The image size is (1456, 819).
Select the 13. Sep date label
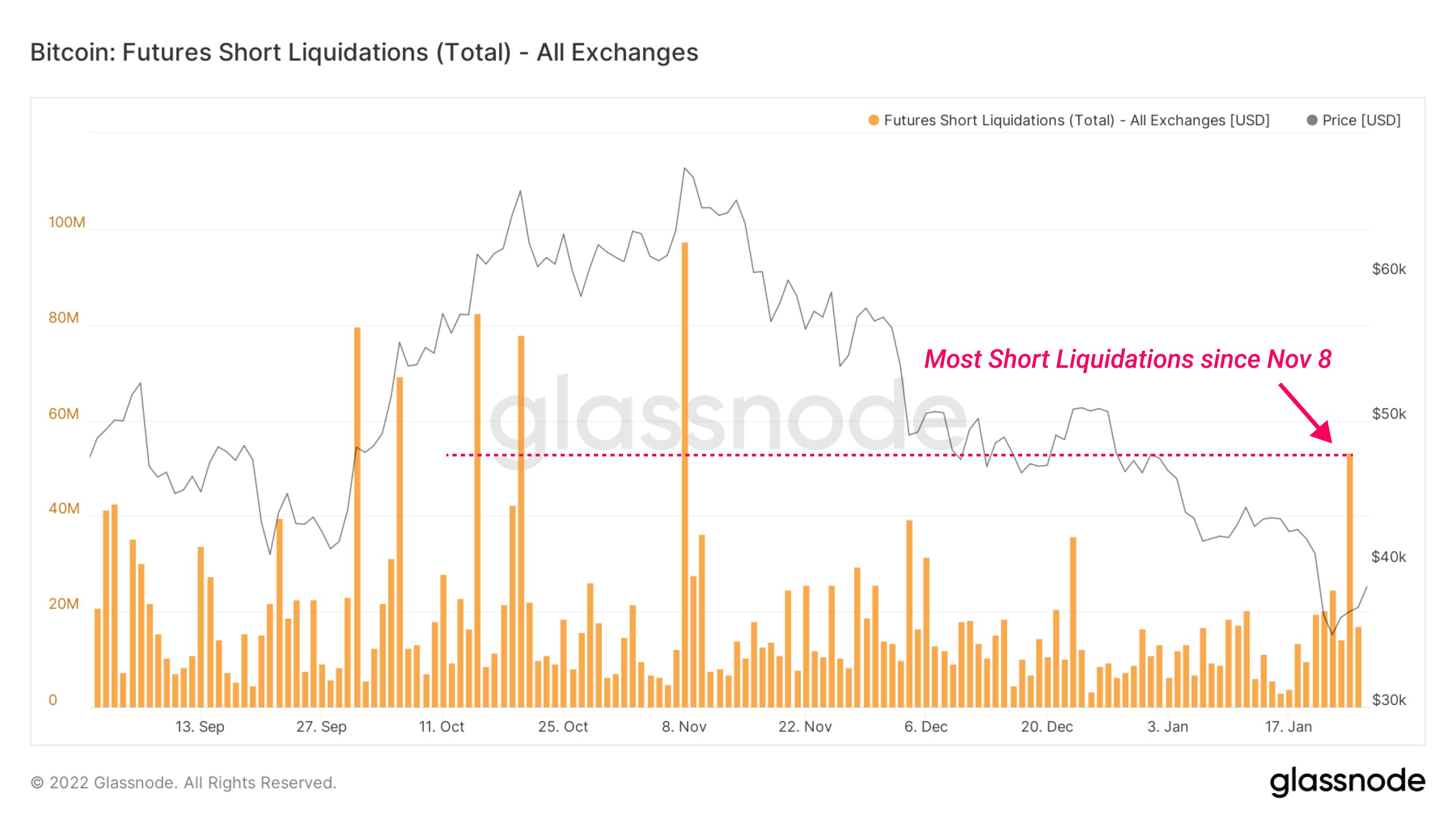click(x=200, y=726)
